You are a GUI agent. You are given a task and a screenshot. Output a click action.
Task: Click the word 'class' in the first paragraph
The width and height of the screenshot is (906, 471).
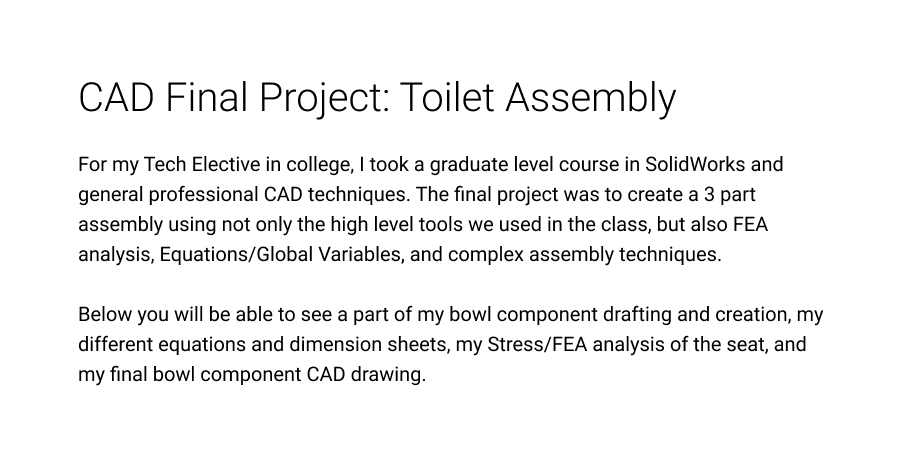pyautogui.click(x=651, y=224)
